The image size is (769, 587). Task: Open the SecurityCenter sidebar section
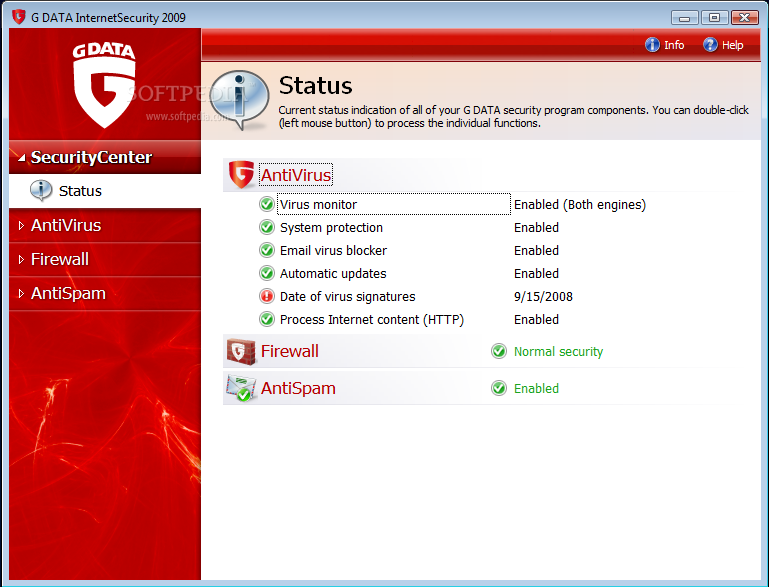pyautogui.click(x=105, y=157)
